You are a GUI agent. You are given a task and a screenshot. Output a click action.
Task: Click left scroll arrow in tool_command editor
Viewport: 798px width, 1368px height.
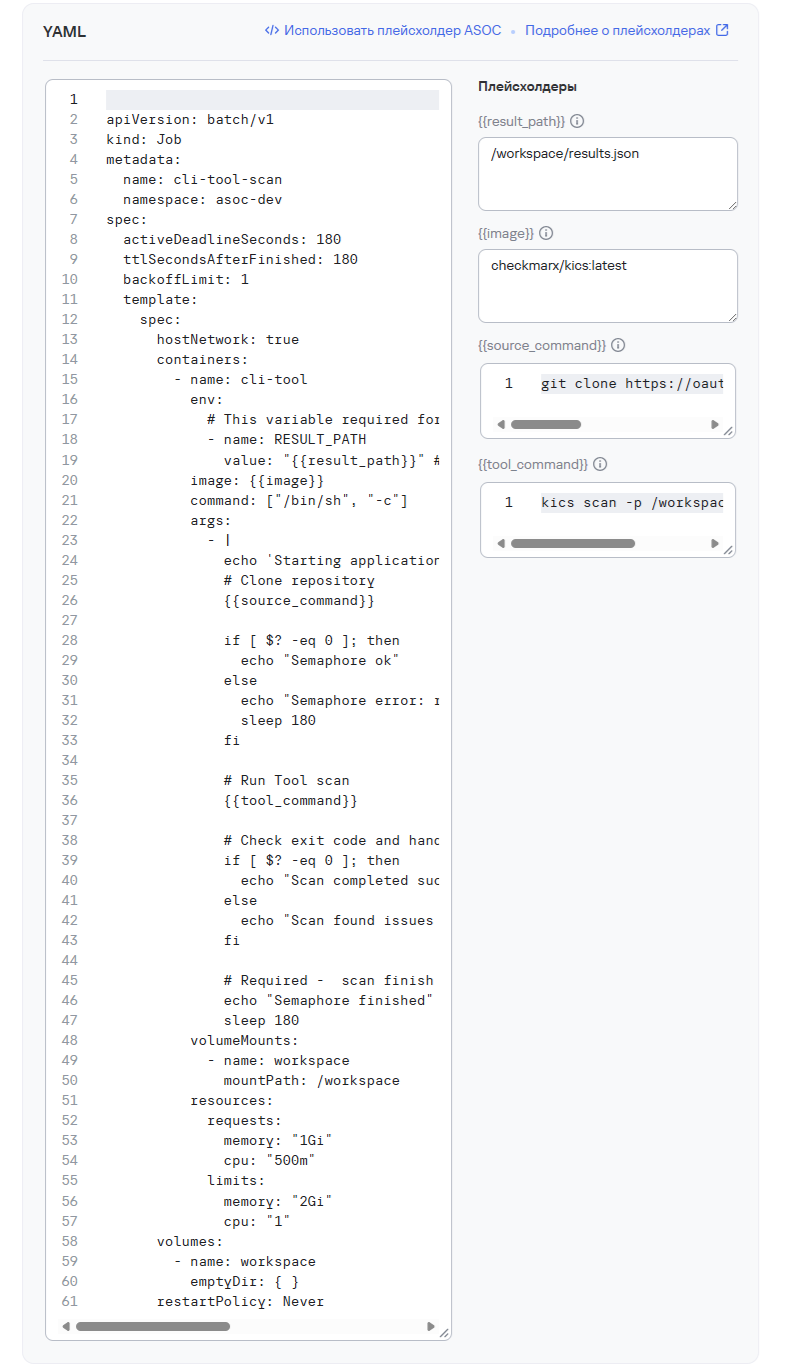pos(501,544)
